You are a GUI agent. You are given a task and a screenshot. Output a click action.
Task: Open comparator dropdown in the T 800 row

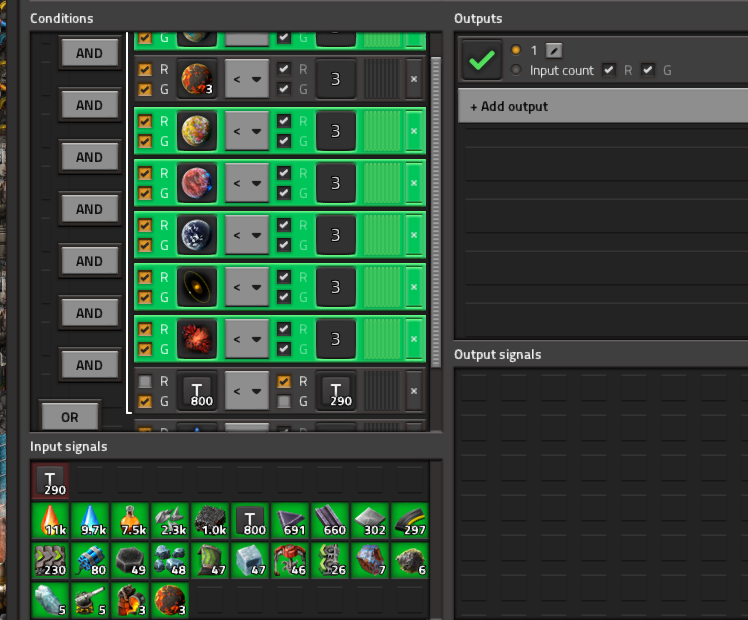point(247,391)
